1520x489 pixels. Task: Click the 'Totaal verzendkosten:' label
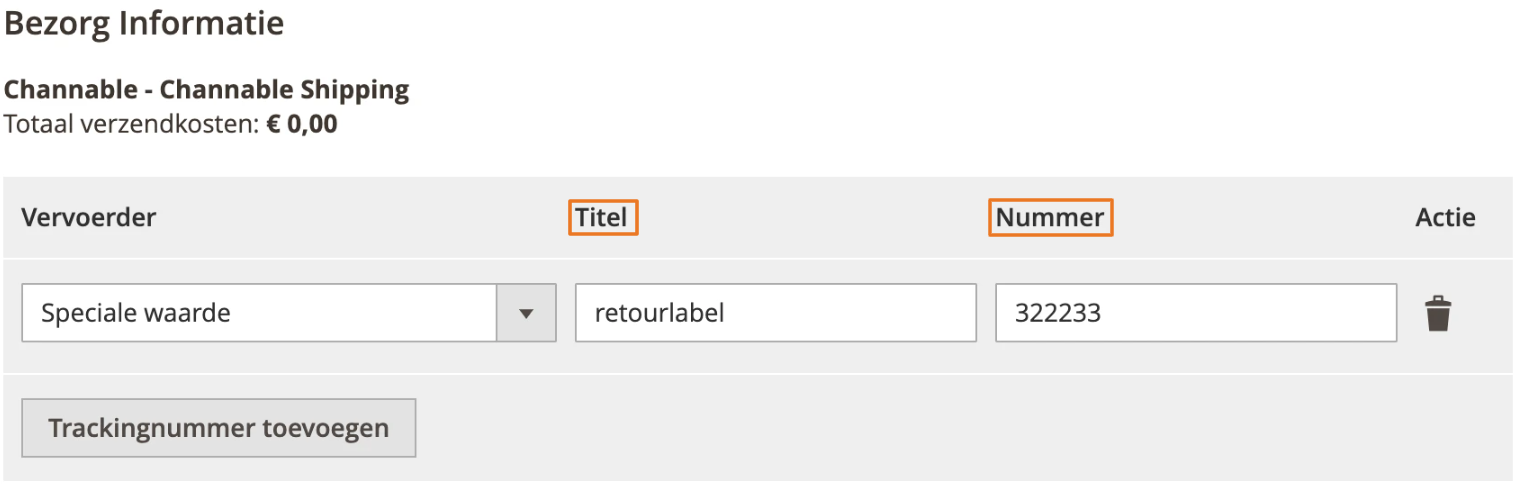pyautogui.click(x=132, y=126)
